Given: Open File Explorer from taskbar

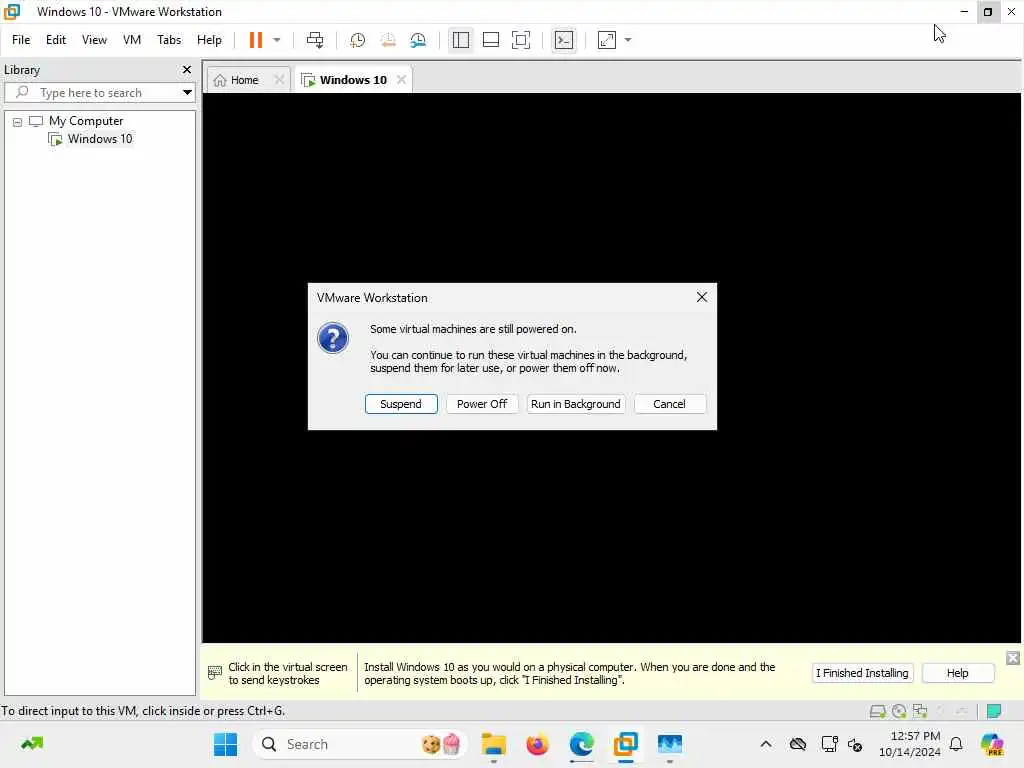Looking at the screenshot, I should 494,744.
